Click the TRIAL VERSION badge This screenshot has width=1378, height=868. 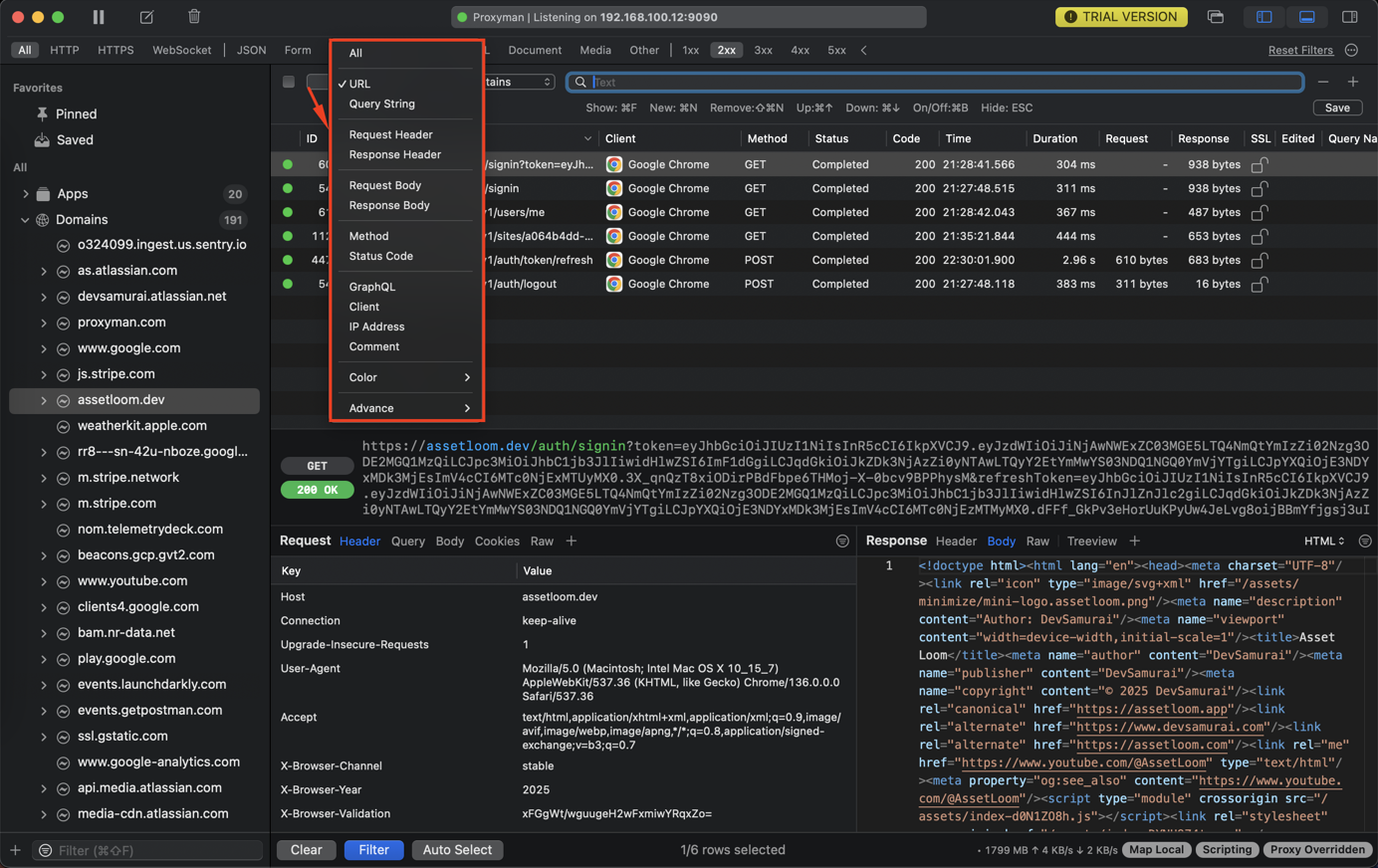click(1121, 17)
